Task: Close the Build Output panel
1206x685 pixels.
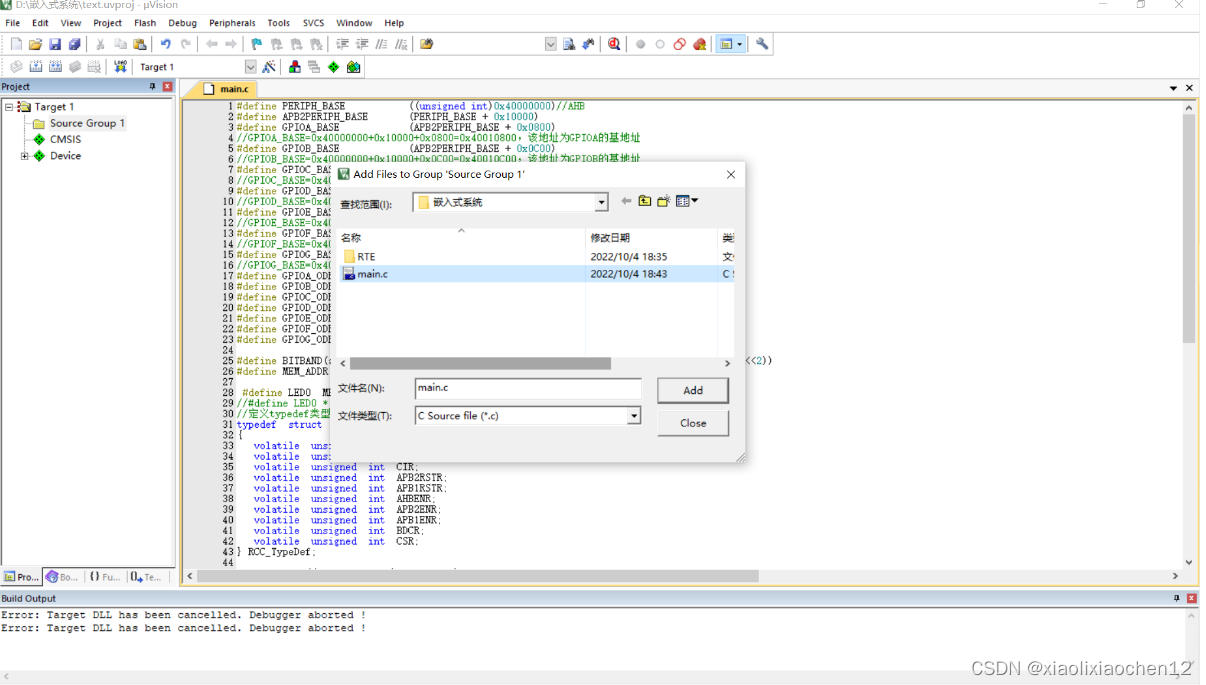Action: point(1190,598)
